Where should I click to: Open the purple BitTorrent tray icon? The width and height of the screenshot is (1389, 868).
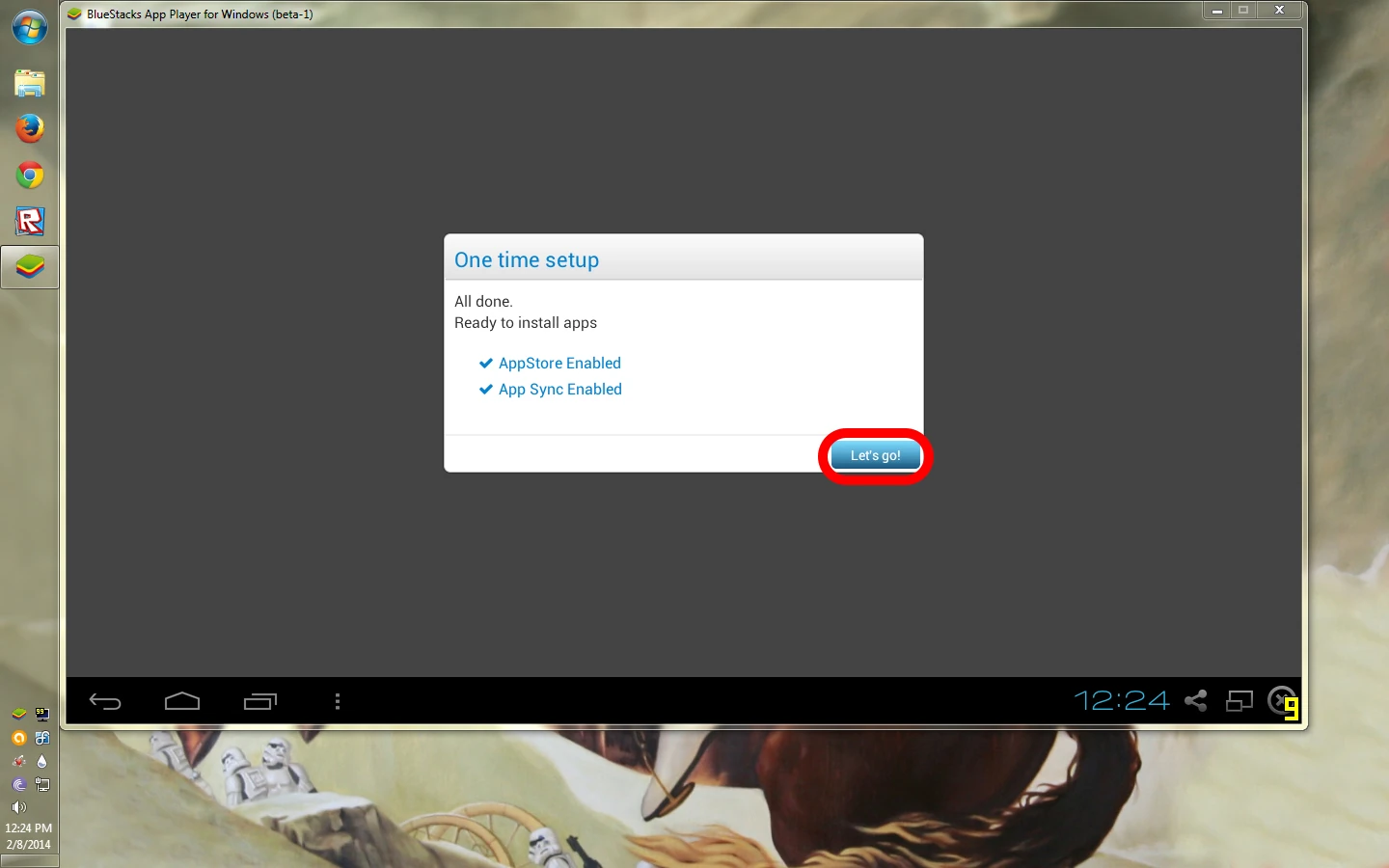(18, 784)
